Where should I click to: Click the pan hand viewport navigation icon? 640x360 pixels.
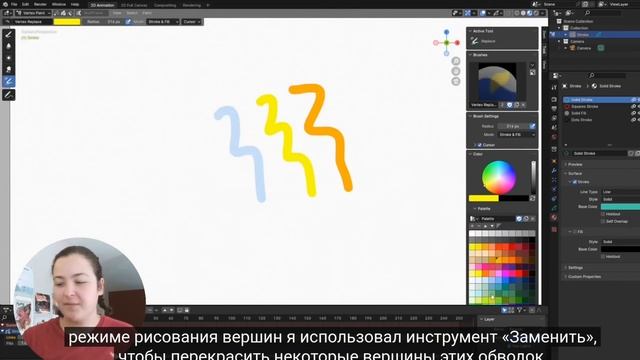456,71
